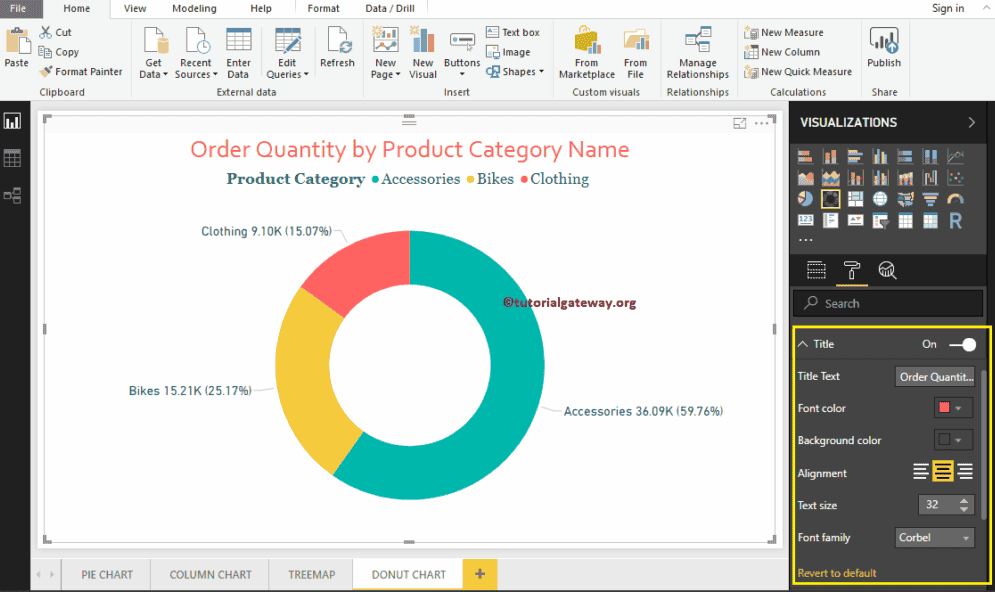Screen dimensions: 995x592
Task: Open the Format pane paint roller icon
Action: pyautogui.click(x=852, y=270)
